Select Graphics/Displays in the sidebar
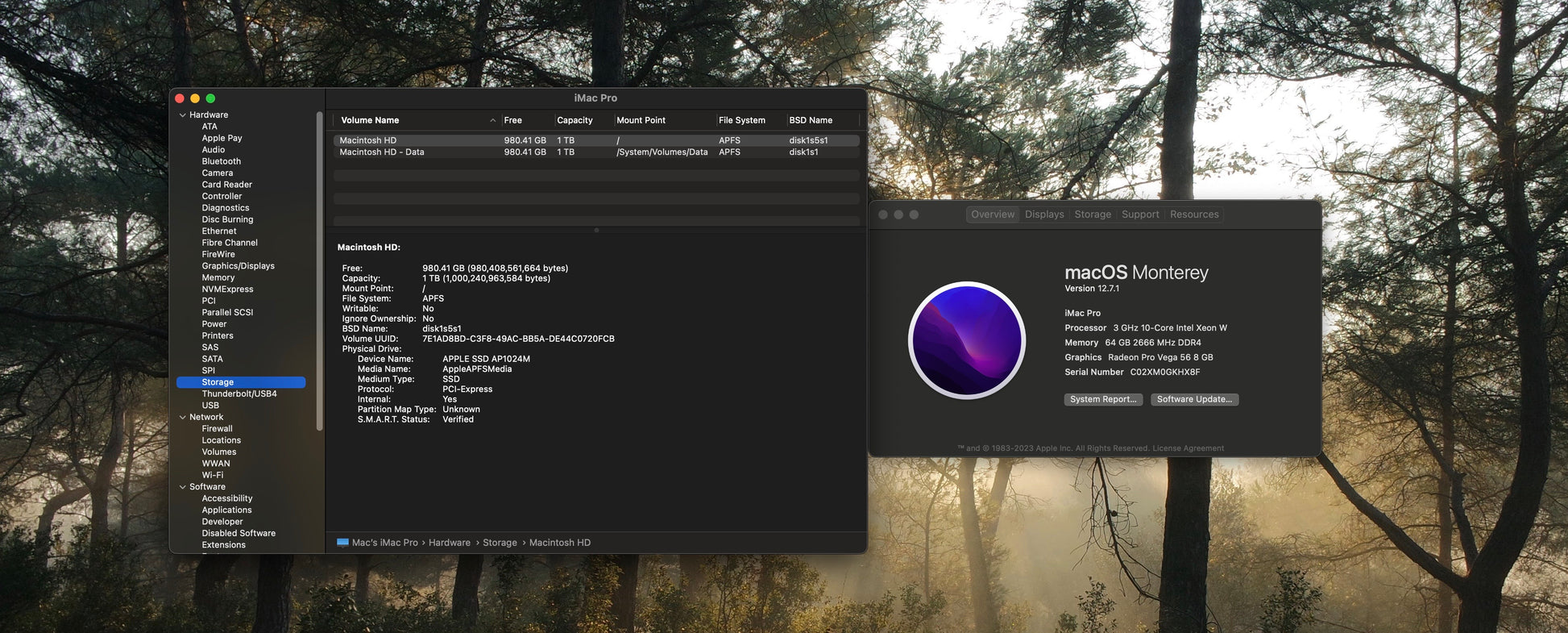This screenshot has height=633, width=1568. pyautogui.click(x=238, y=266)
